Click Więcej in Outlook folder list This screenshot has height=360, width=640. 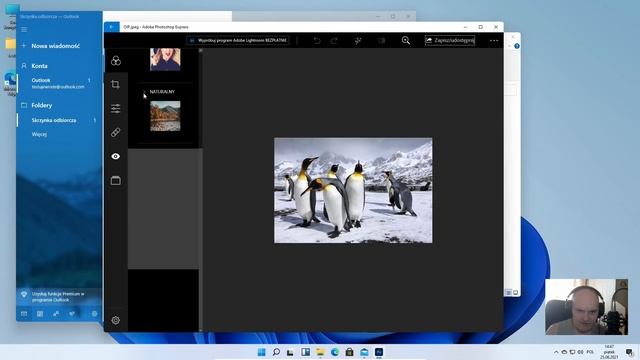coord(39,134)
